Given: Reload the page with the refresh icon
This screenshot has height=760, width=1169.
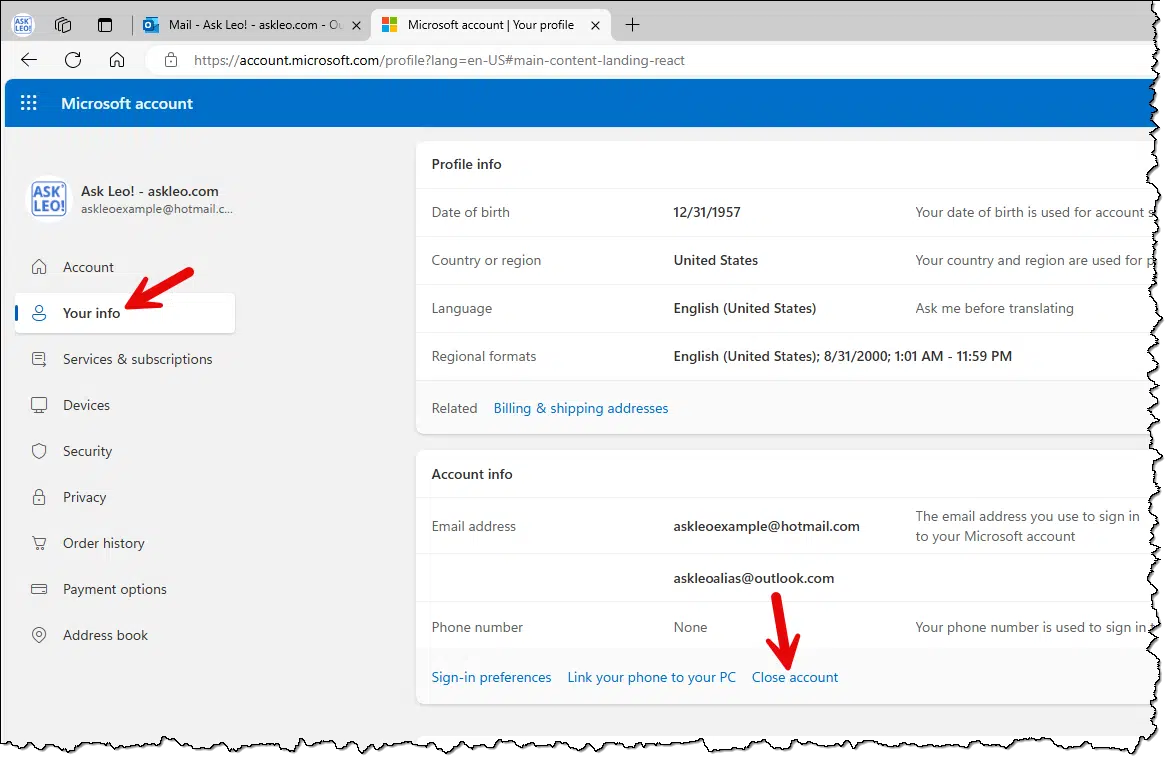Looking at the screenshot, I should coord(73,60).
